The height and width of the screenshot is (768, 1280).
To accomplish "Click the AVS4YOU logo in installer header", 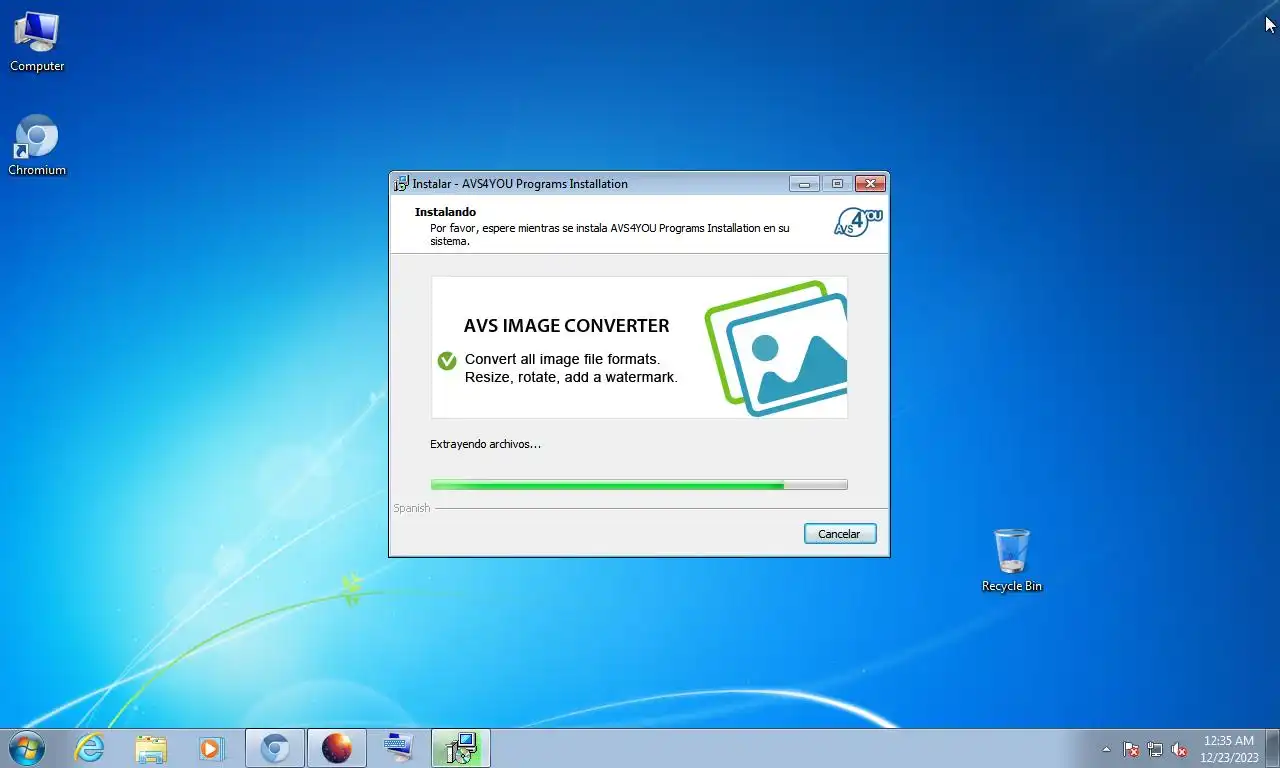I will click(858, 222).
